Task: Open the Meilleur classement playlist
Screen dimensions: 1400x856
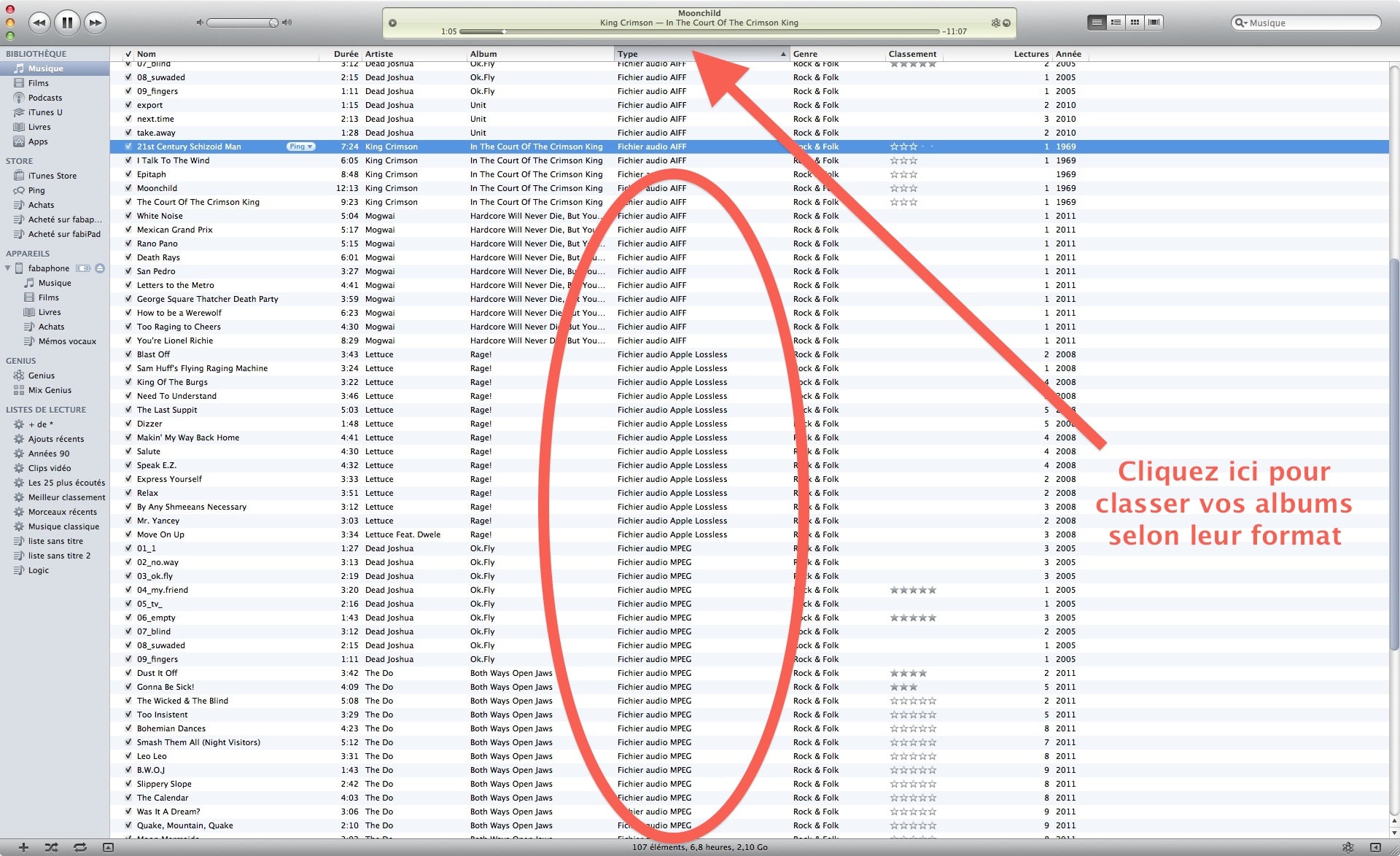Action: (x=66, y=497)
